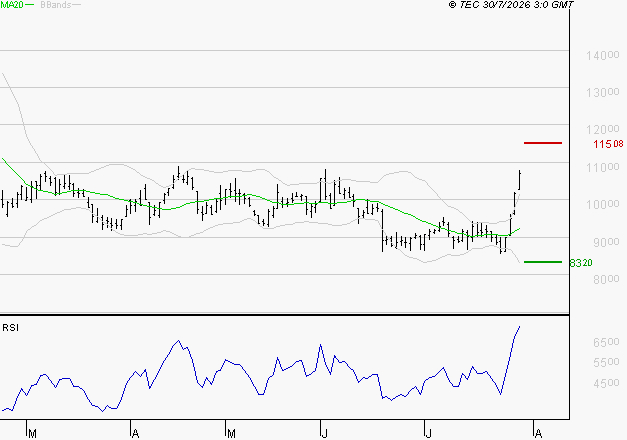Click the red resistance level line
The height and width of the screenshot is (440, 627).
click(x=543, y=143)
